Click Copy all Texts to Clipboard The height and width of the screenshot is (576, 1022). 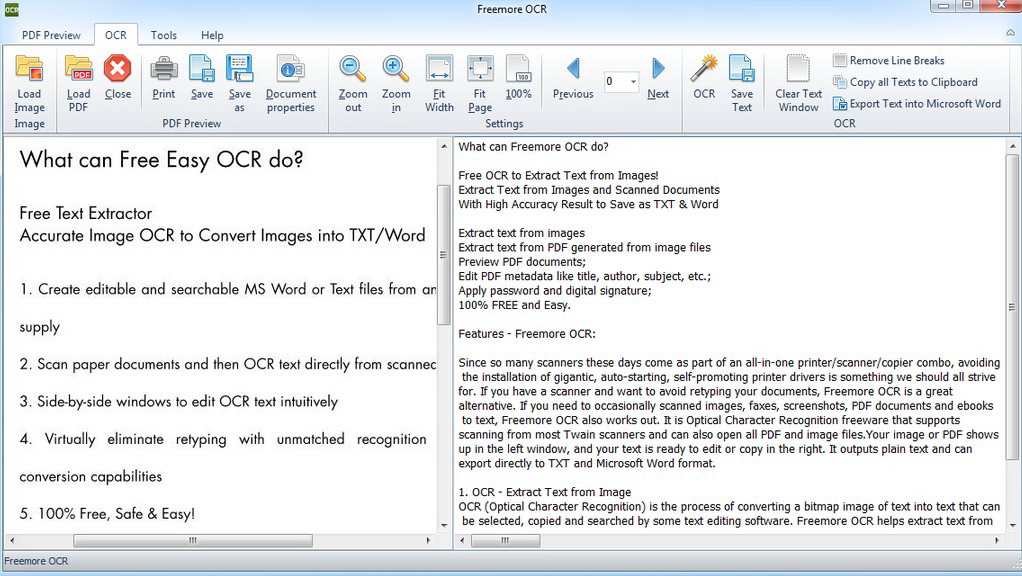[x=905, y=82]
